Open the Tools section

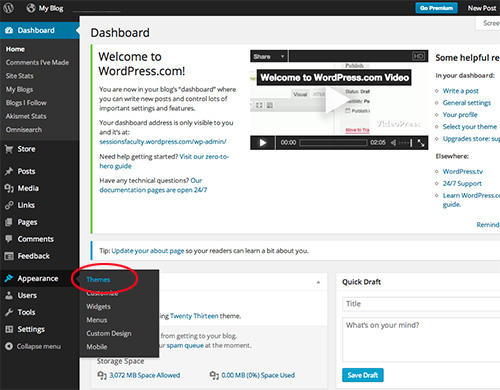pyautogui.click(x=20, y=312)
